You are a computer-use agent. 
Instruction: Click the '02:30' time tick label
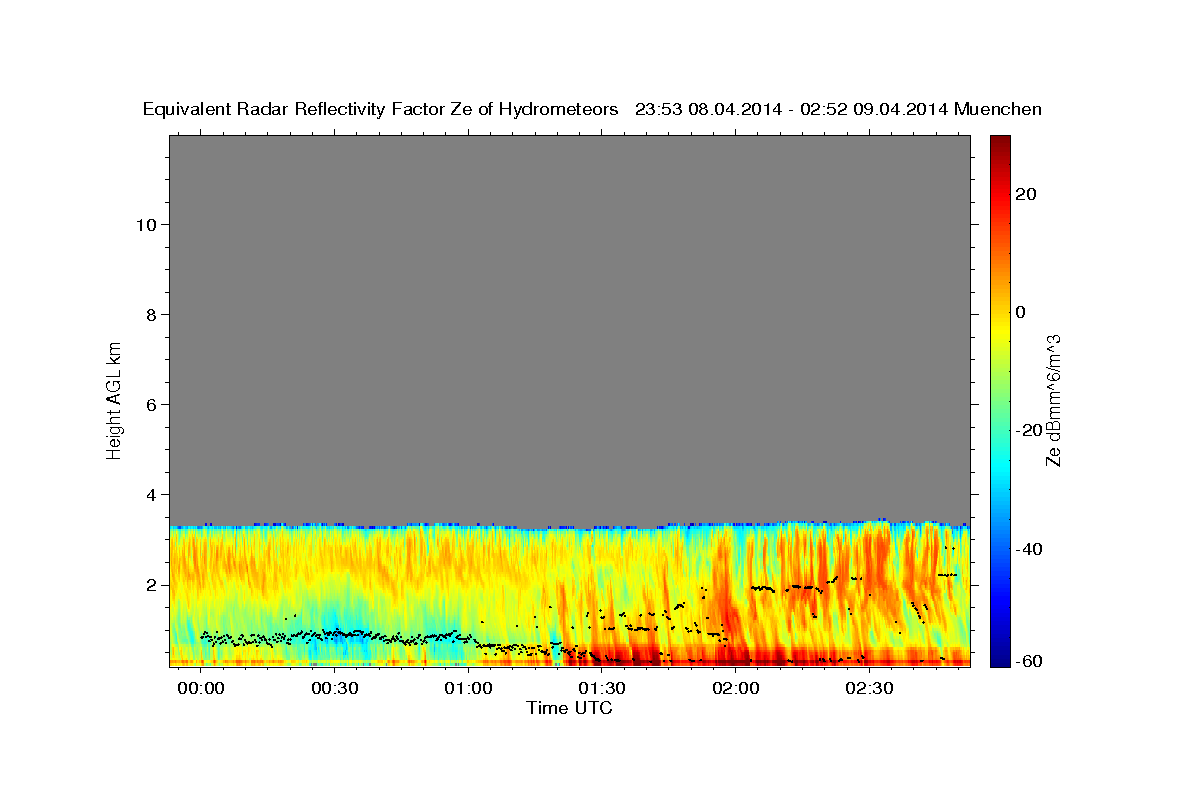tap(870, 689)
